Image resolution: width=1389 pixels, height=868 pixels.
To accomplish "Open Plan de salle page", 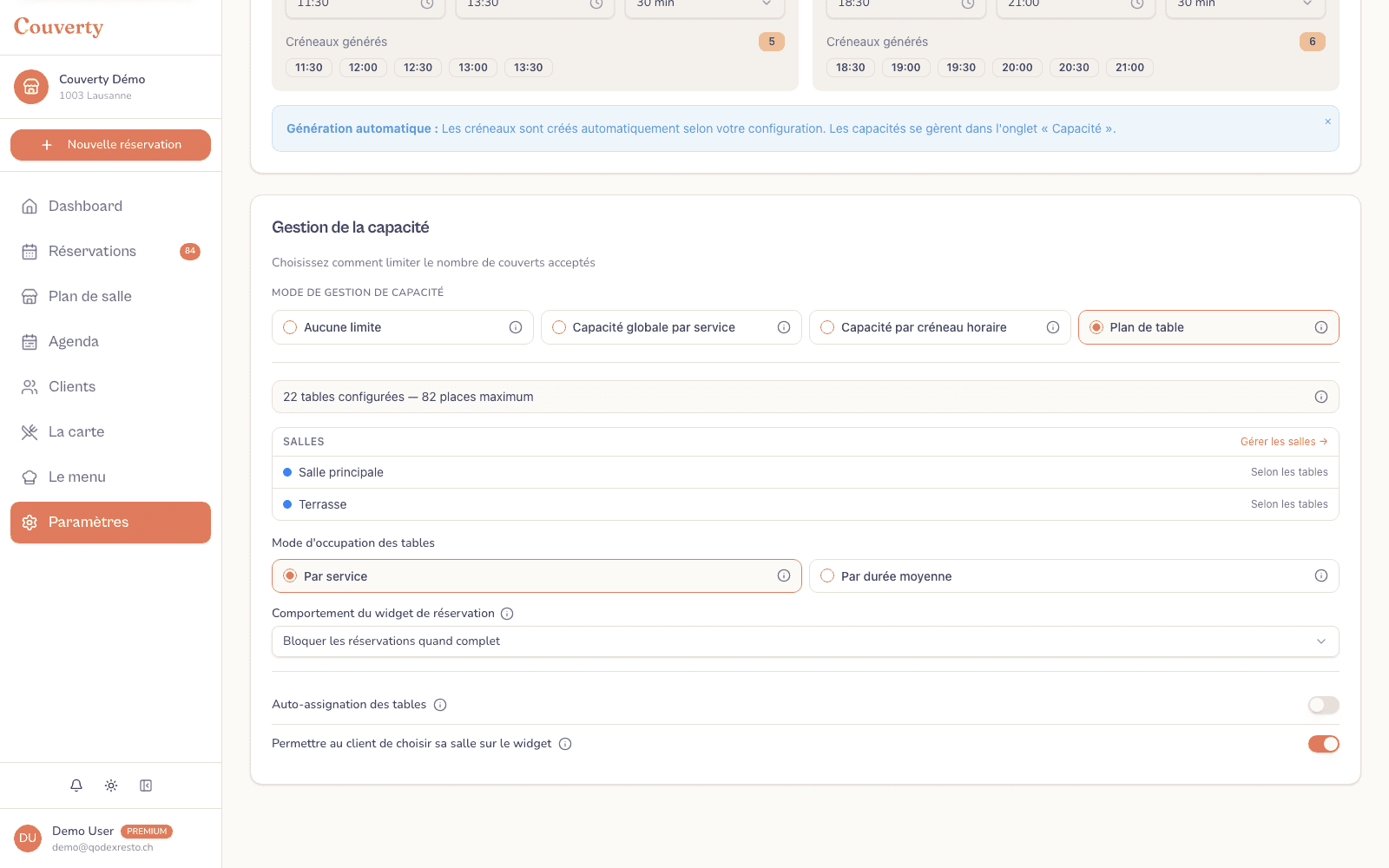I will pyautogui.click(x=110, y=297).
